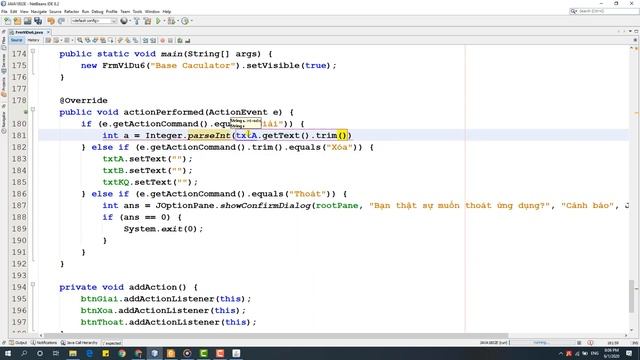Open the Run Project dropdown arrow
Viewport: 640px width, 360px height.
pos(164,21)
